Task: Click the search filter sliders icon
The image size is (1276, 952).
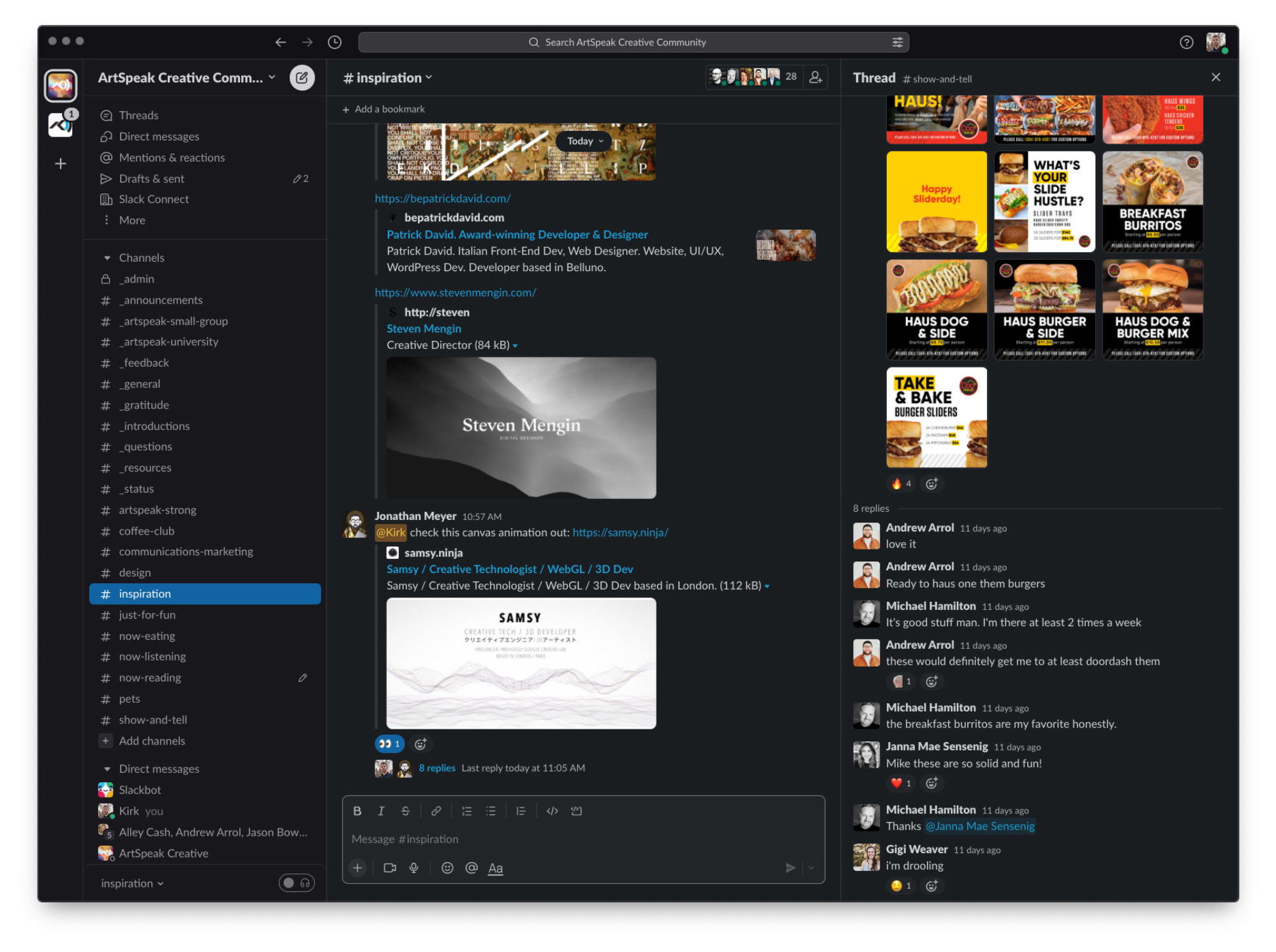Action: pyautogui.click(x=897, y=42)
